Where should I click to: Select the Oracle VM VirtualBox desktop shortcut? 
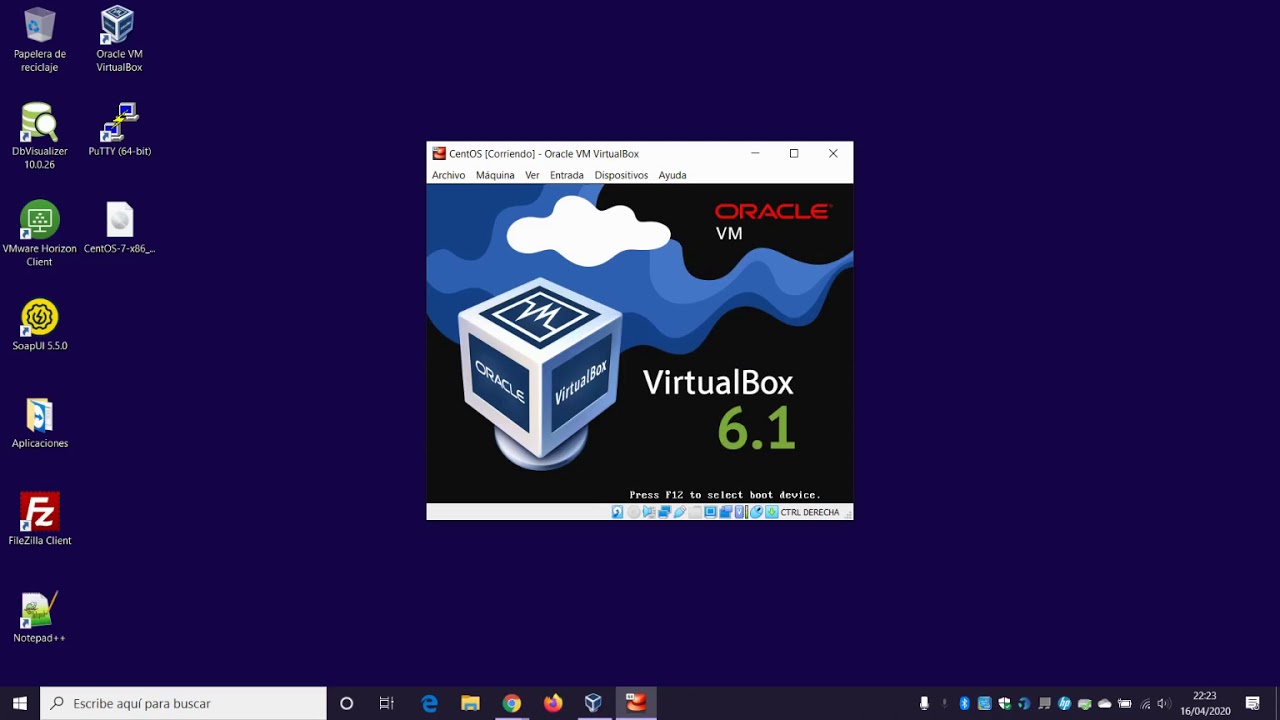click(119, 40)
